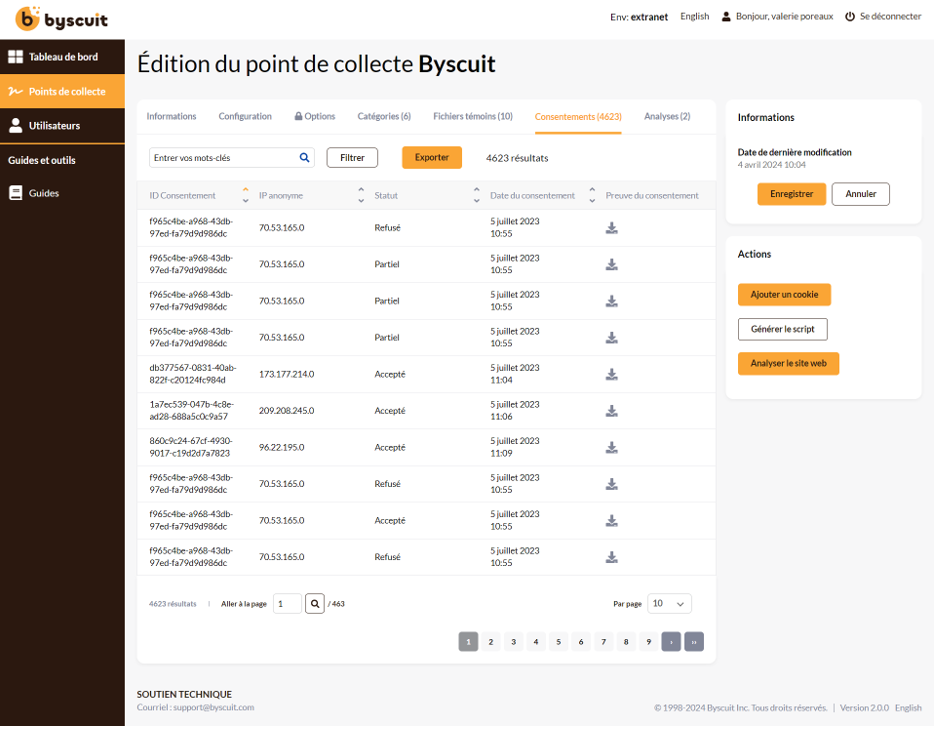Go to page 3

513,642
